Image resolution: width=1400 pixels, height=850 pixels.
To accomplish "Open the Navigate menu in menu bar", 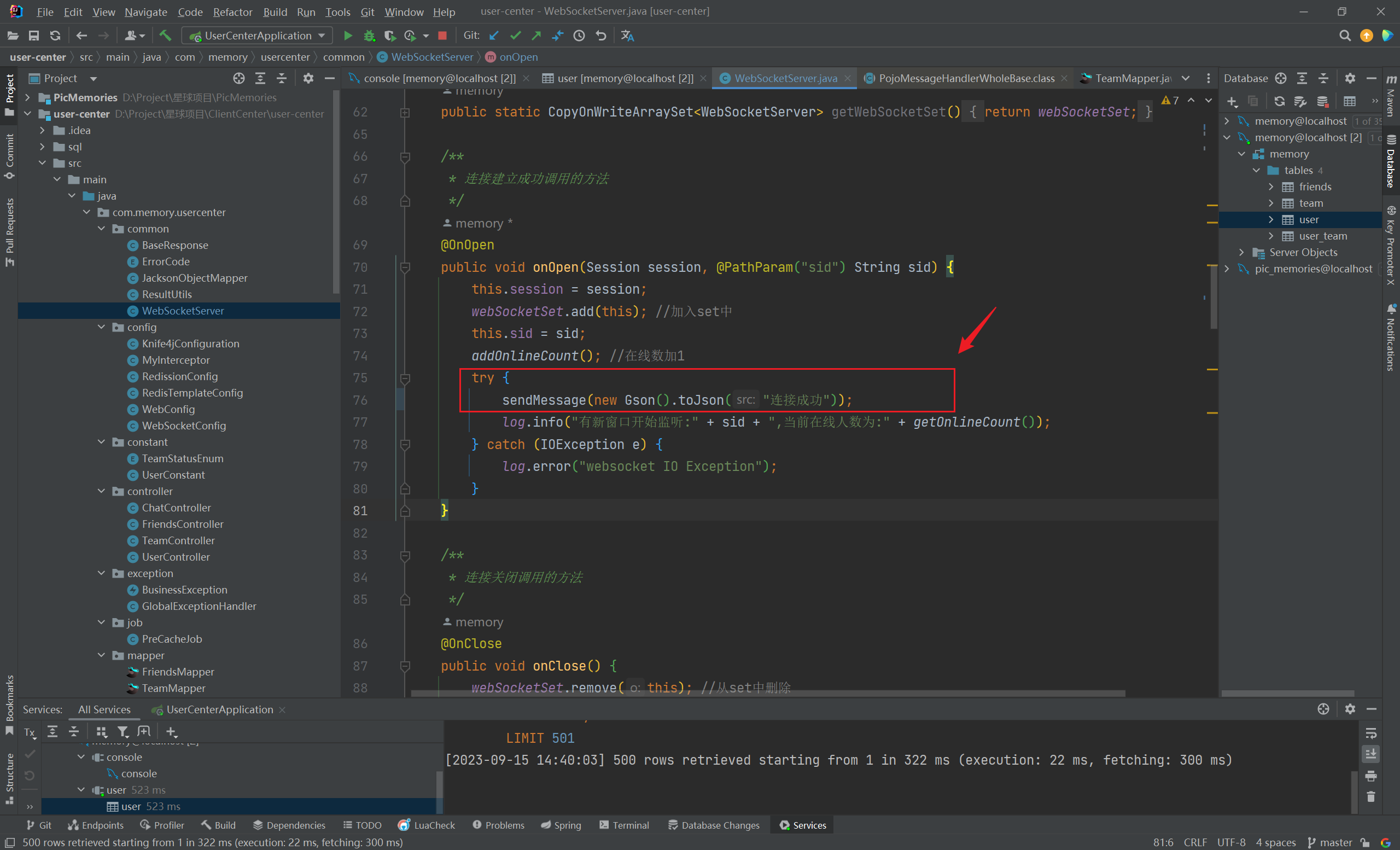I will pos(145,12).
